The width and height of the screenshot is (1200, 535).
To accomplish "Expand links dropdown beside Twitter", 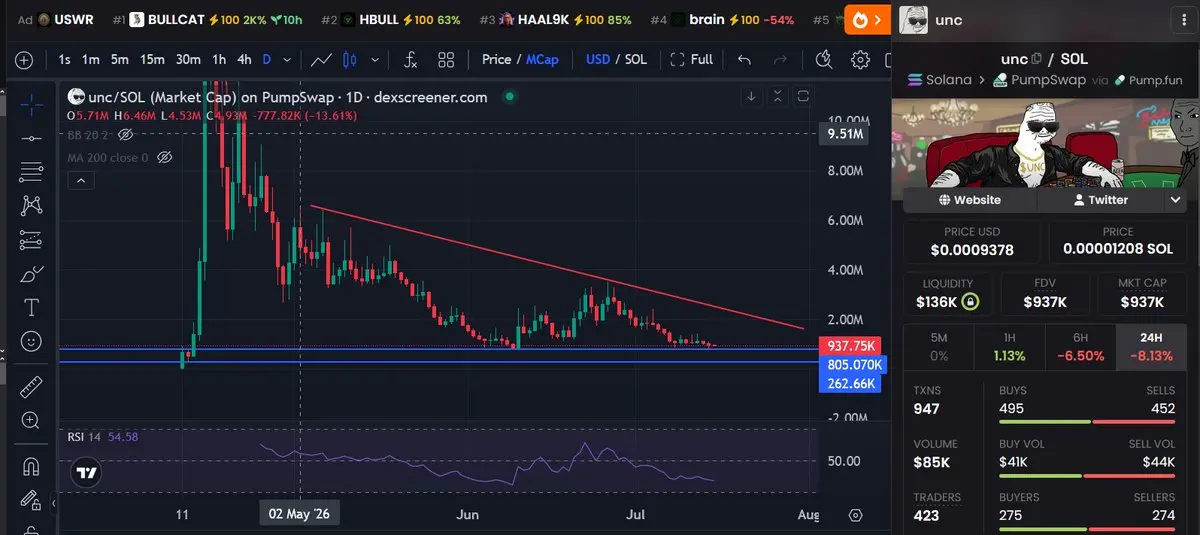I will click(x=1176, y=200).
